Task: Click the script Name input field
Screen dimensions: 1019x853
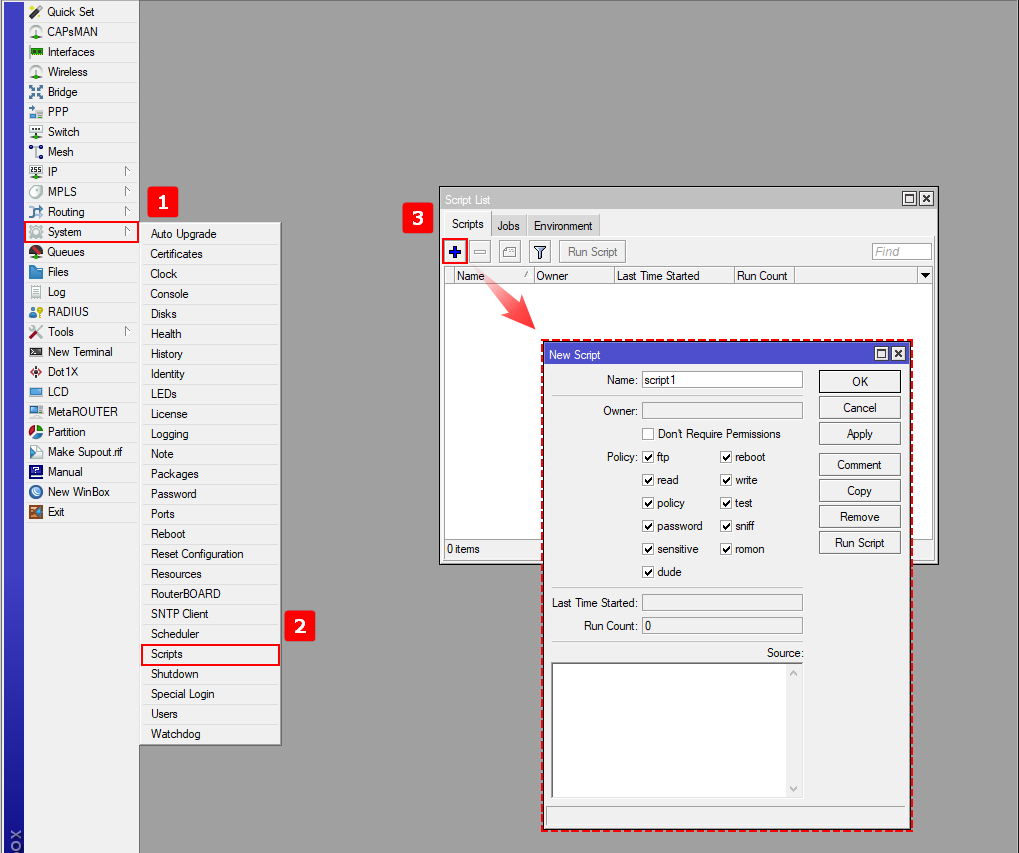Action: point(722,380)
